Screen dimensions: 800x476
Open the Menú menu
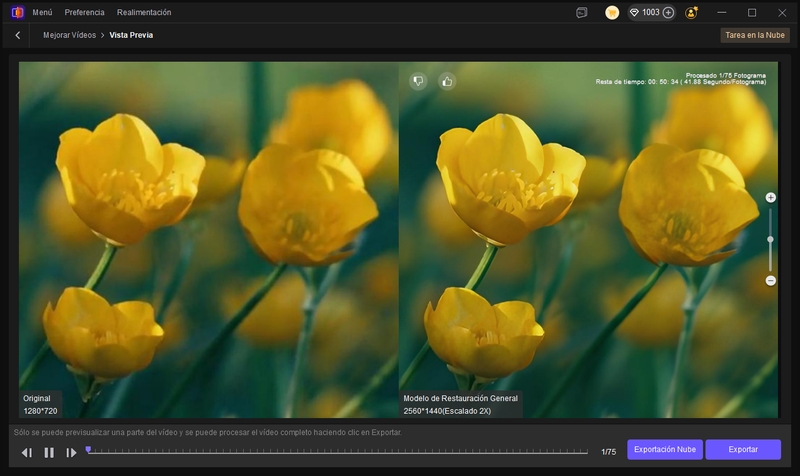point(42,12)
